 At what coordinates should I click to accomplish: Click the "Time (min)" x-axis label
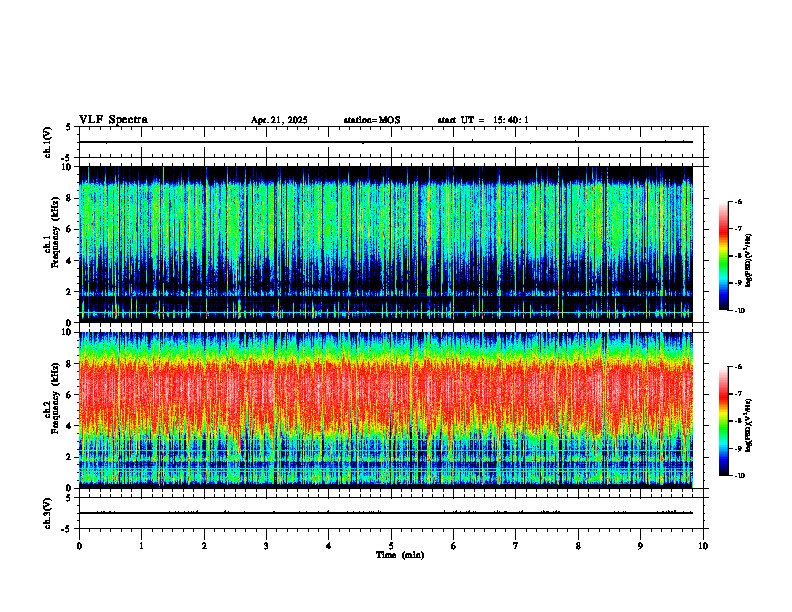coord(400,555)
